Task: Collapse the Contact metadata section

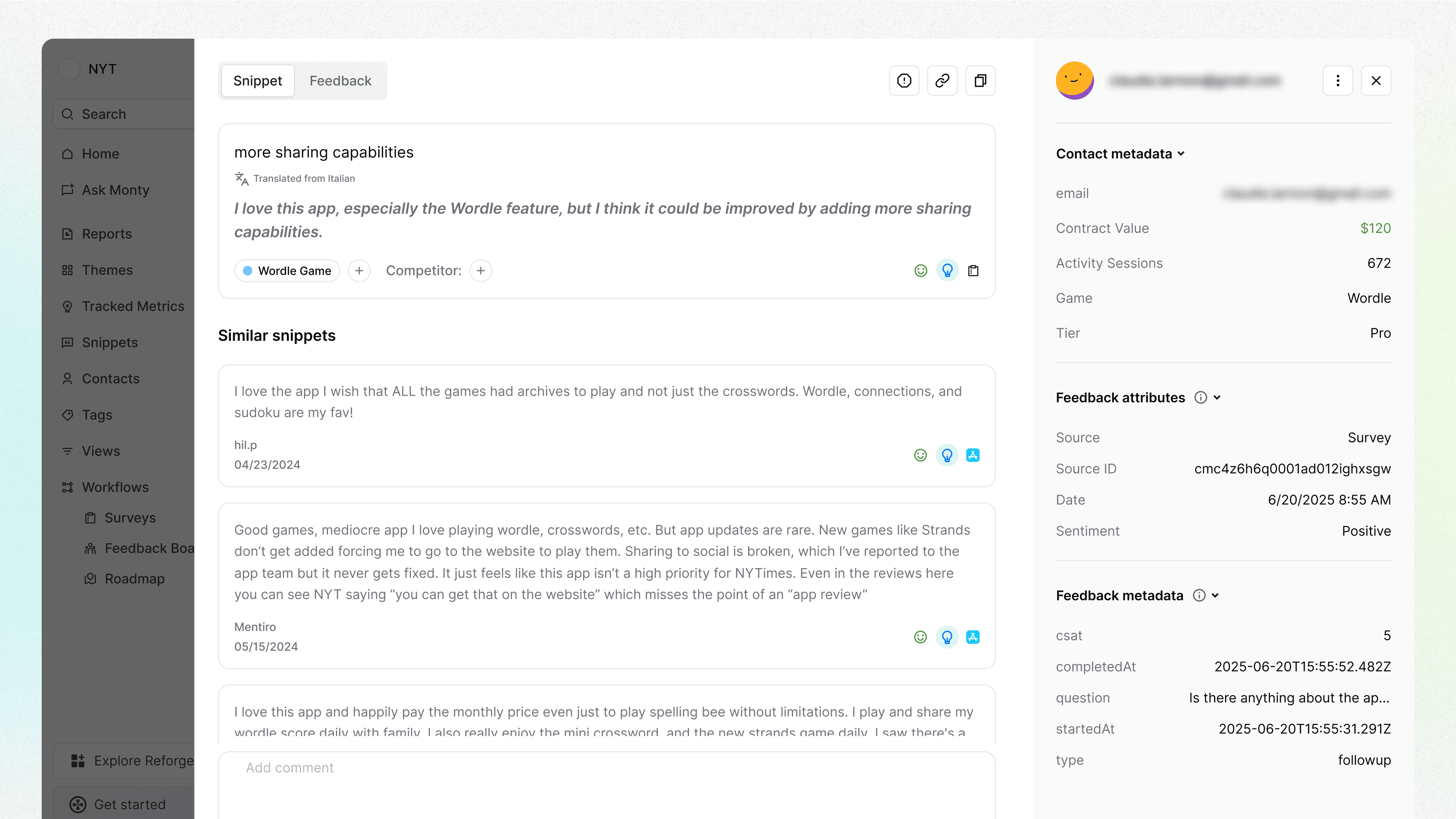Action: click(x=1181, y=153)
